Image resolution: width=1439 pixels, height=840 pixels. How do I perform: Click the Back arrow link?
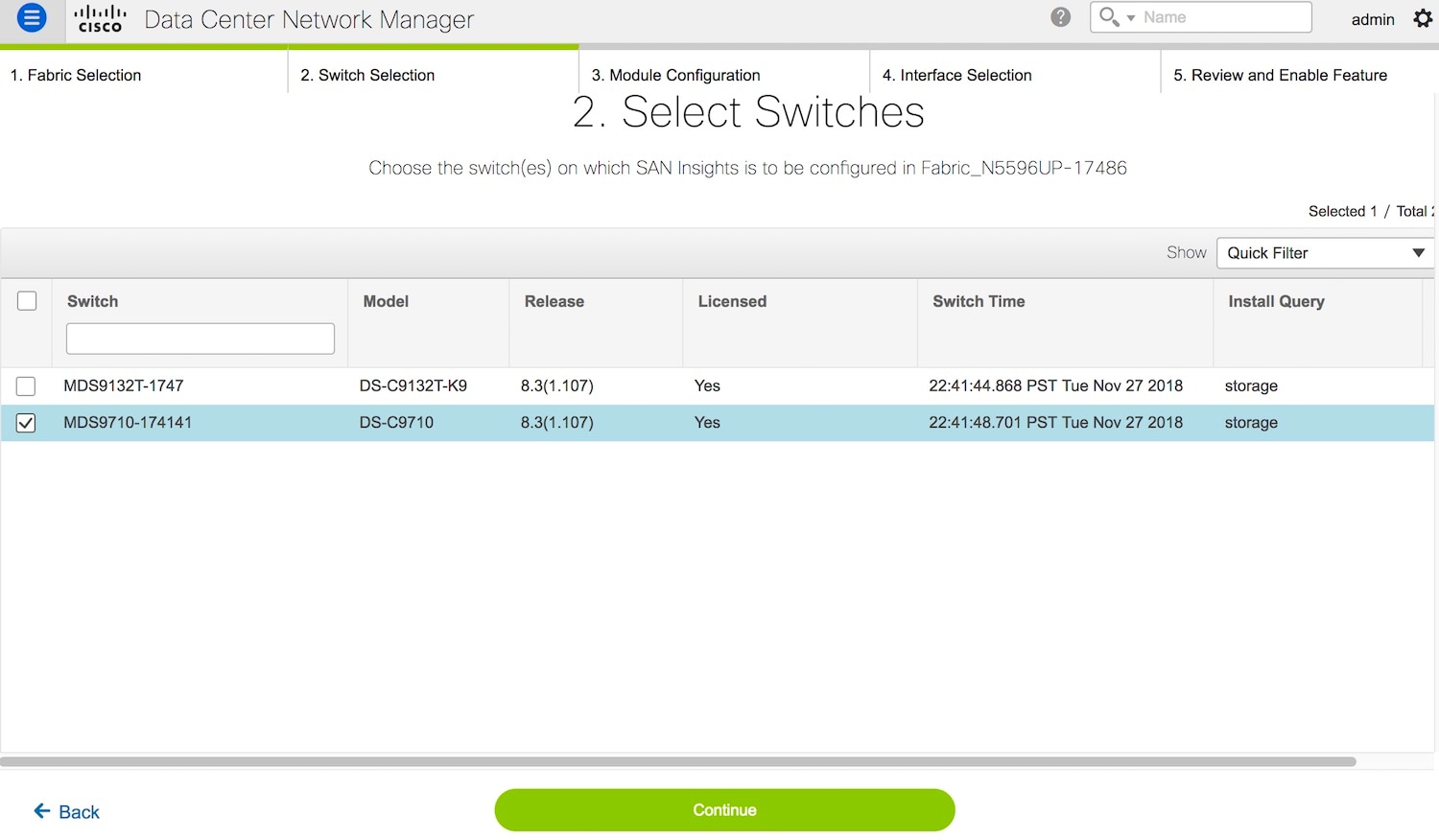point(67,812)
